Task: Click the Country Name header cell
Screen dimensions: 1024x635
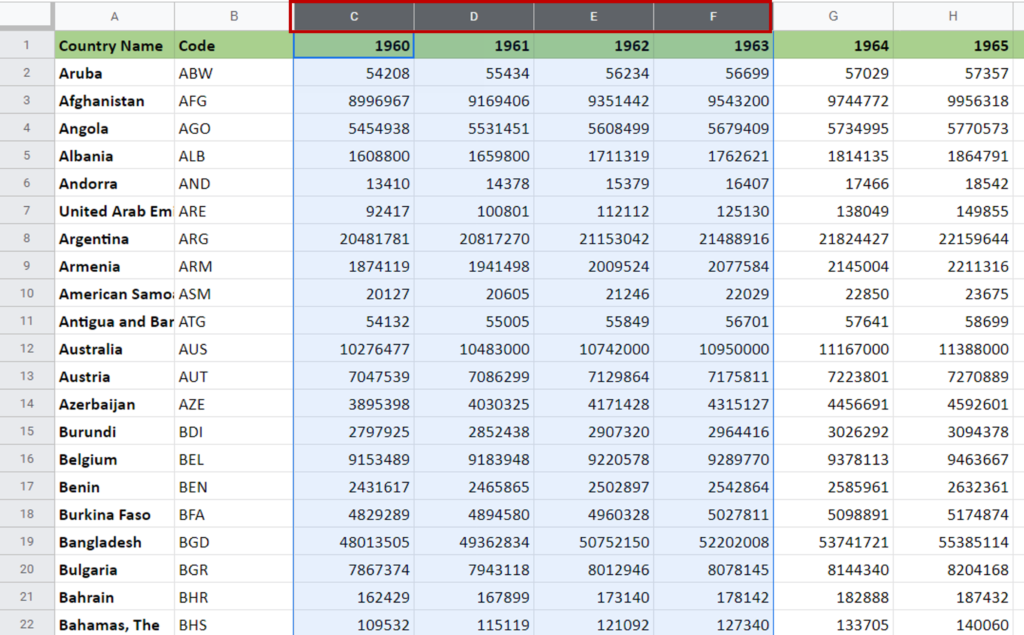Action: pyautogui.click(x=114, y=45)
